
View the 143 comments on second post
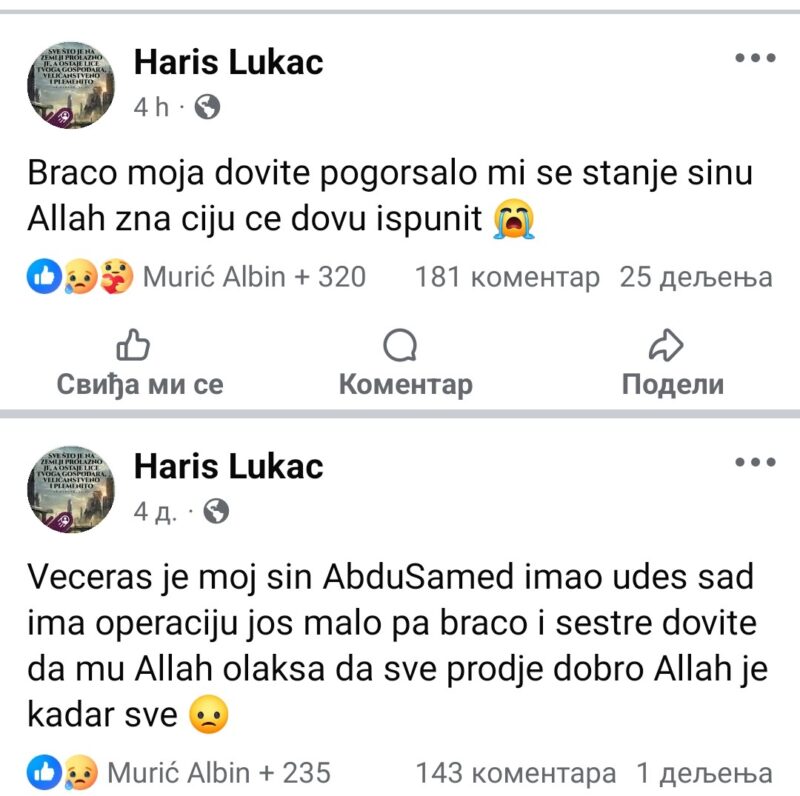(515, 772)
